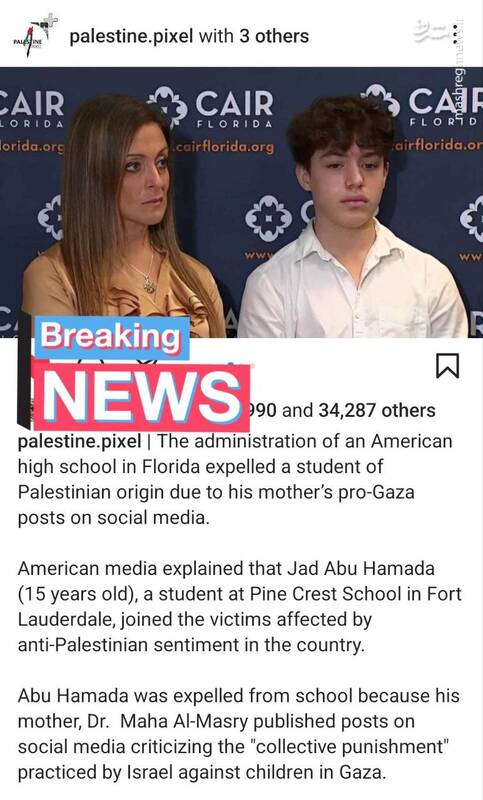Tap the blue "Breaking" label on the sticker
The image size is (483, 800).
click(111, 337)
